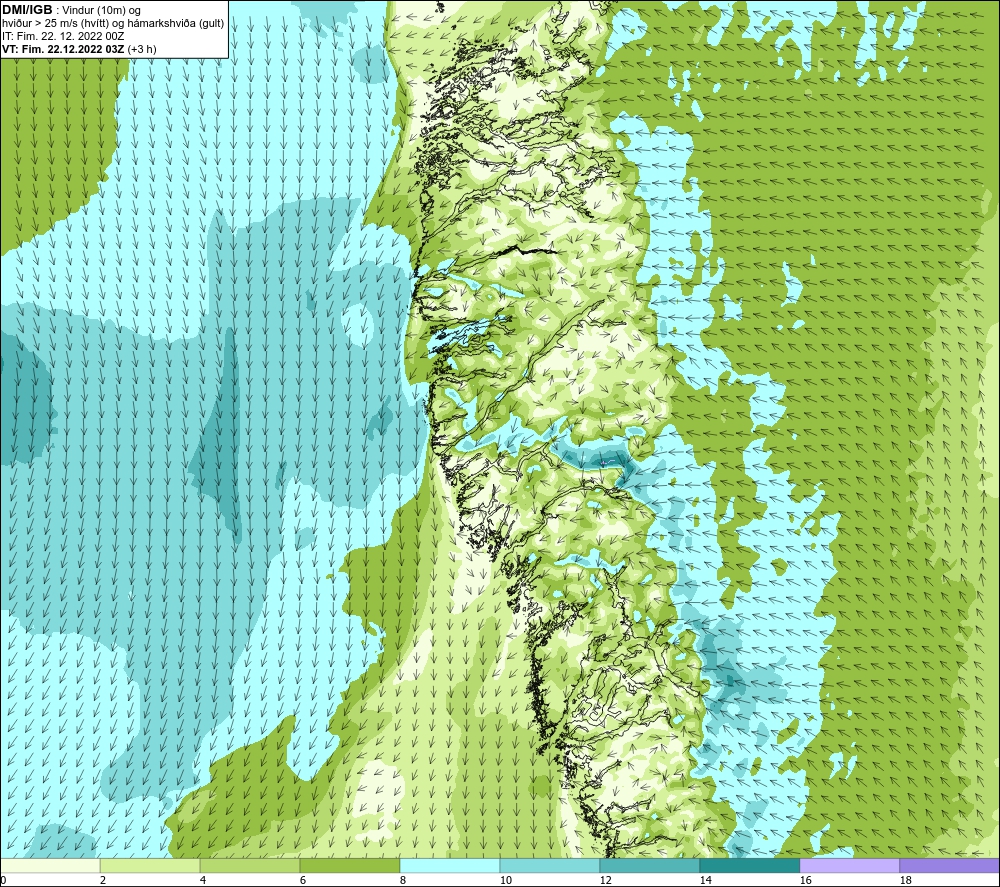Click the medium green 4–6 m/s legend swatch
The height and width of the screenshot is (887, 1000).
(x=250, y=865)
